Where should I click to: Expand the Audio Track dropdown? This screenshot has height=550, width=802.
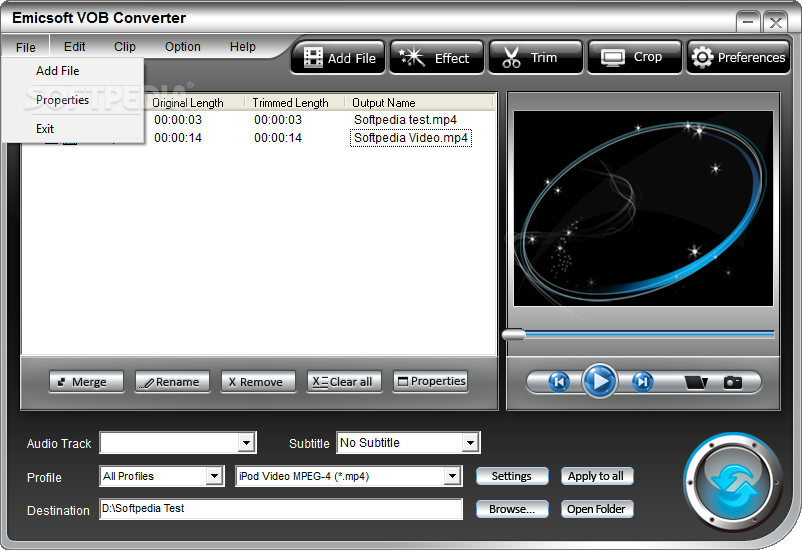click(x=247, y=443)
